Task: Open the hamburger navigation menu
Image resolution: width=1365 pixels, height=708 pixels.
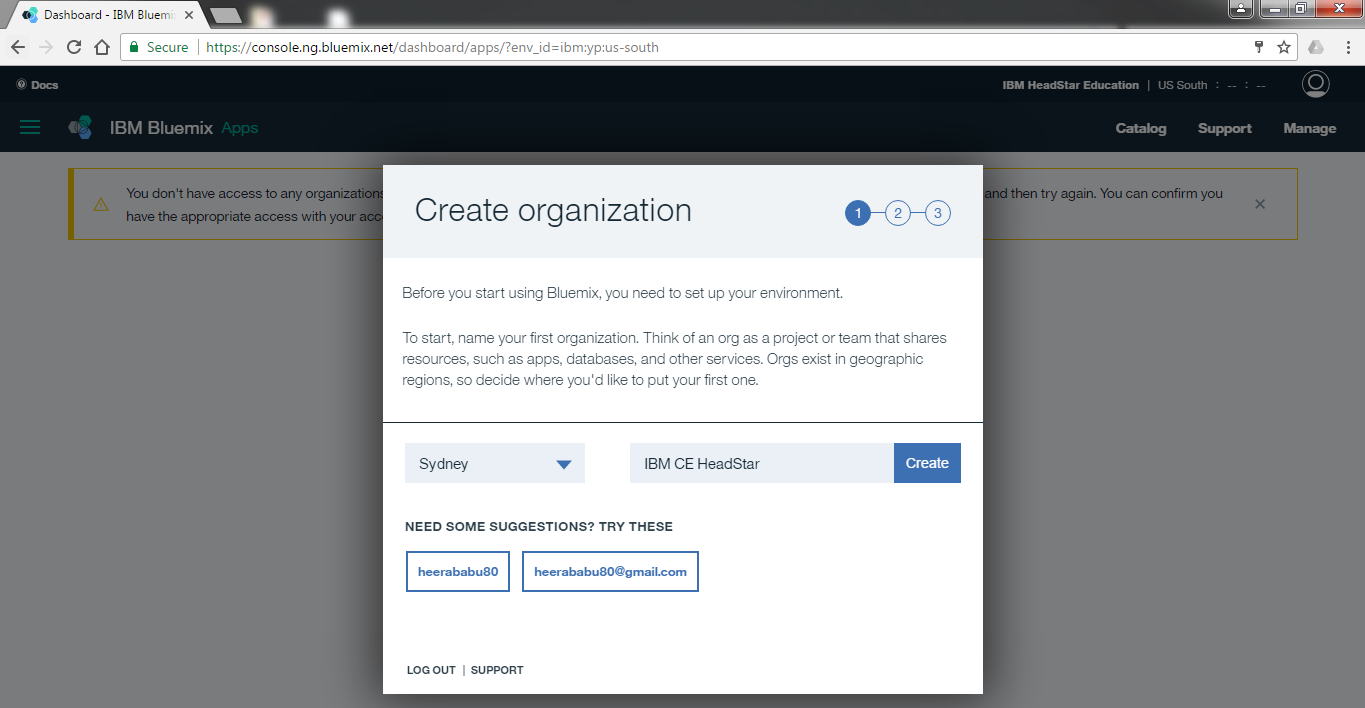Action: [x=30, y=128]
